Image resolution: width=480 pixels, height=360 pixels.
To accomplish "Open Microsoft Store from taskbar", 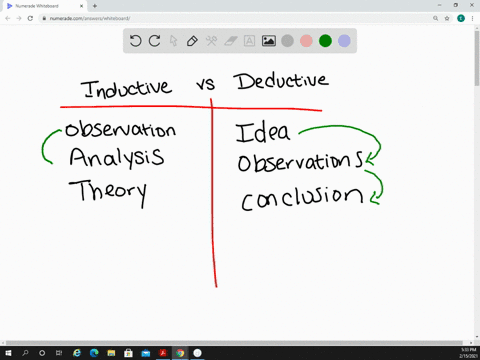I will [x=128, y=353].
